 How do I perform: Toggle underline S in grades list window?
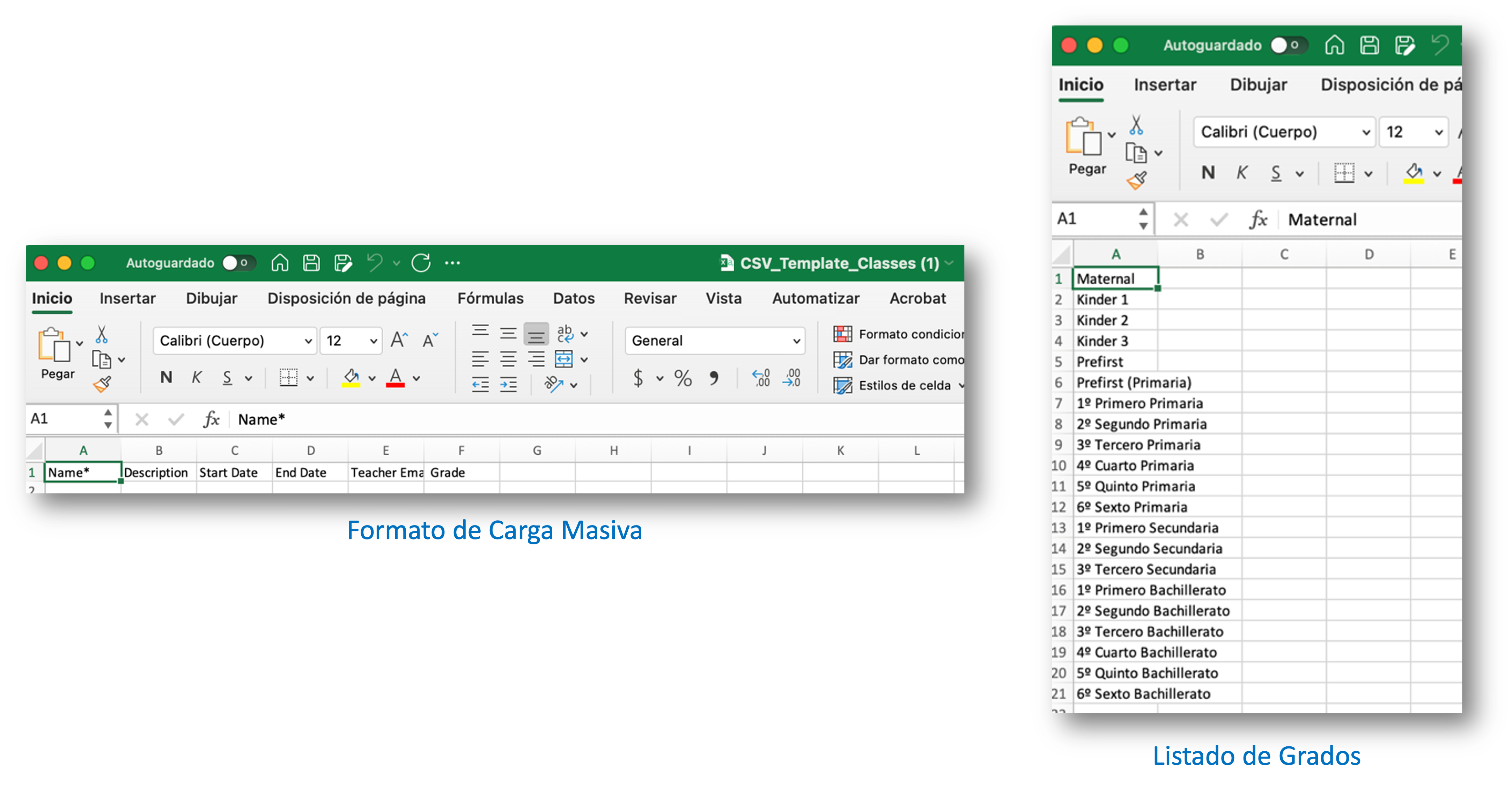[1275, 174]
